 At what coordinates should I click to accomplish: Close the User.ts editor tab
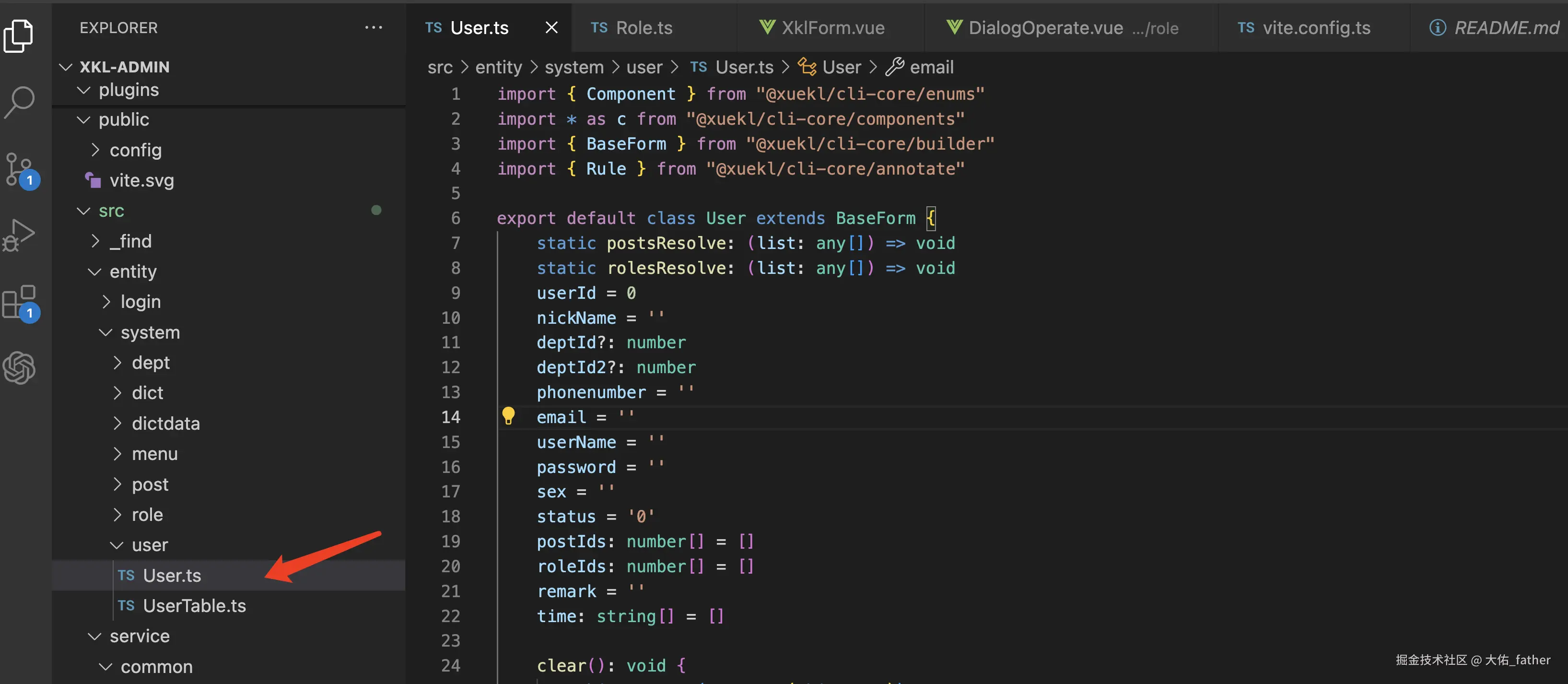click(x=551, y=27)
